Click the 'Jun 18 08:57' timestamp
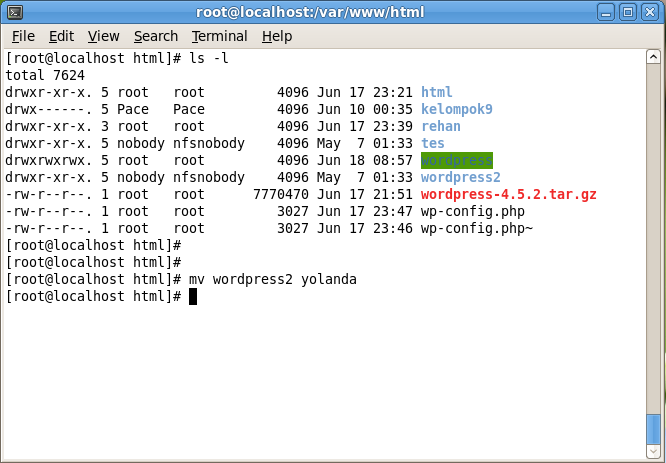 click(x=364, y=160)
